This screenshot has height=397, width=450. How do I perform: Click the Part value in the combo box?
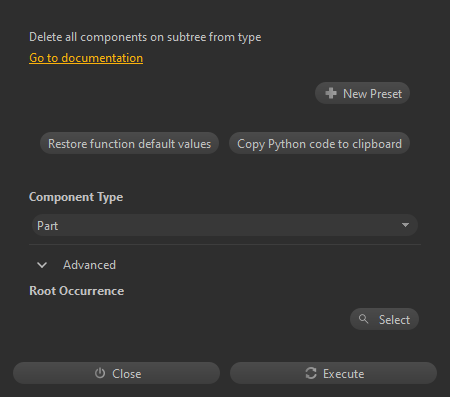click(47, 226)
